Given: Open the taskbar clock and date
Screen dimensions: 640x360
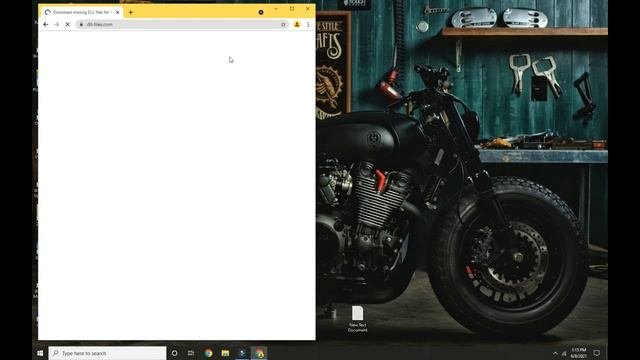Looking at the screenshot, I should tap(579, 353).
